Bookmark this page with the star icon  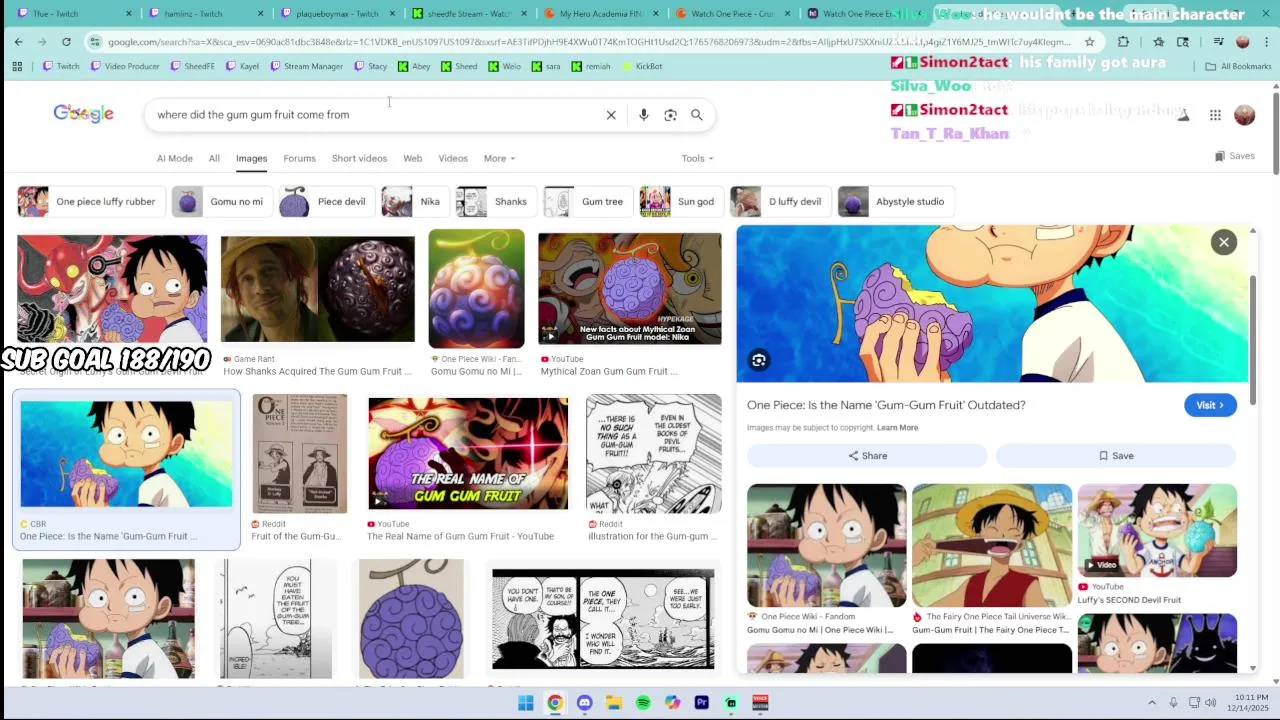(1090, 42)
